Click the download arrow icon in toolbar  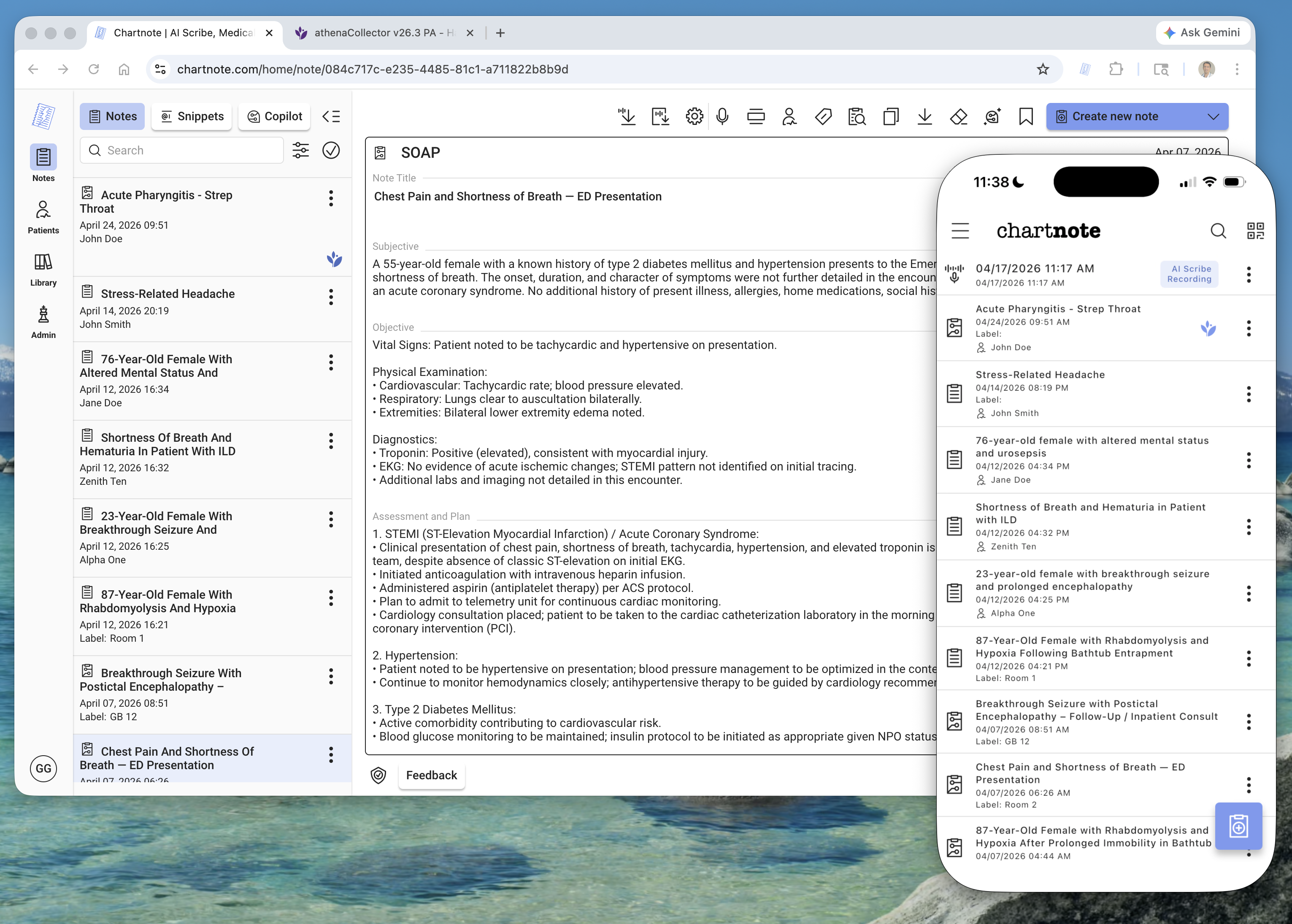click(x=925, y=116)
